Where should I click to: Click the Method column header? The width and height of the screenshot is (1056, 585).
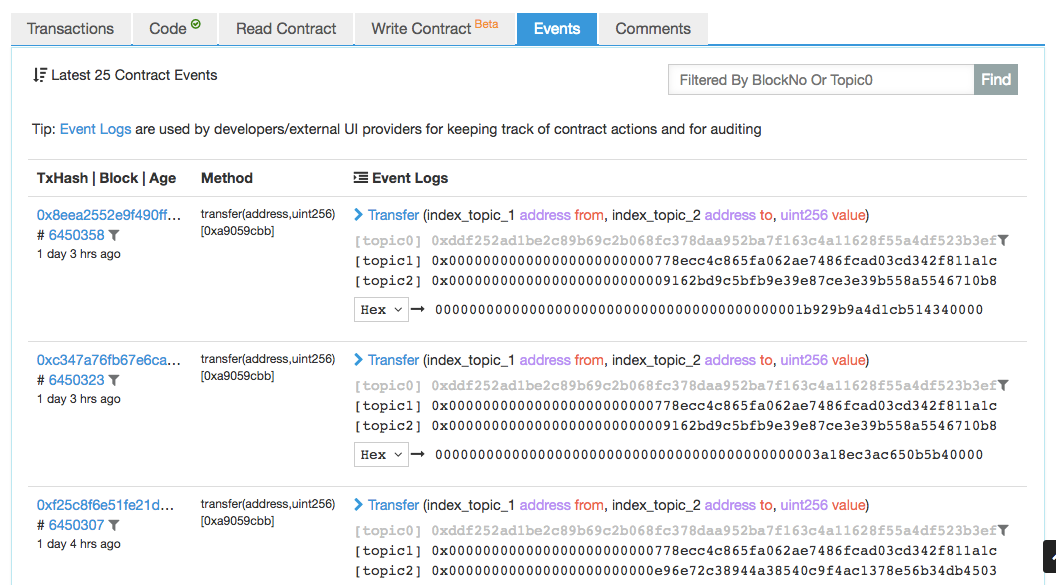tap(227, 178)
